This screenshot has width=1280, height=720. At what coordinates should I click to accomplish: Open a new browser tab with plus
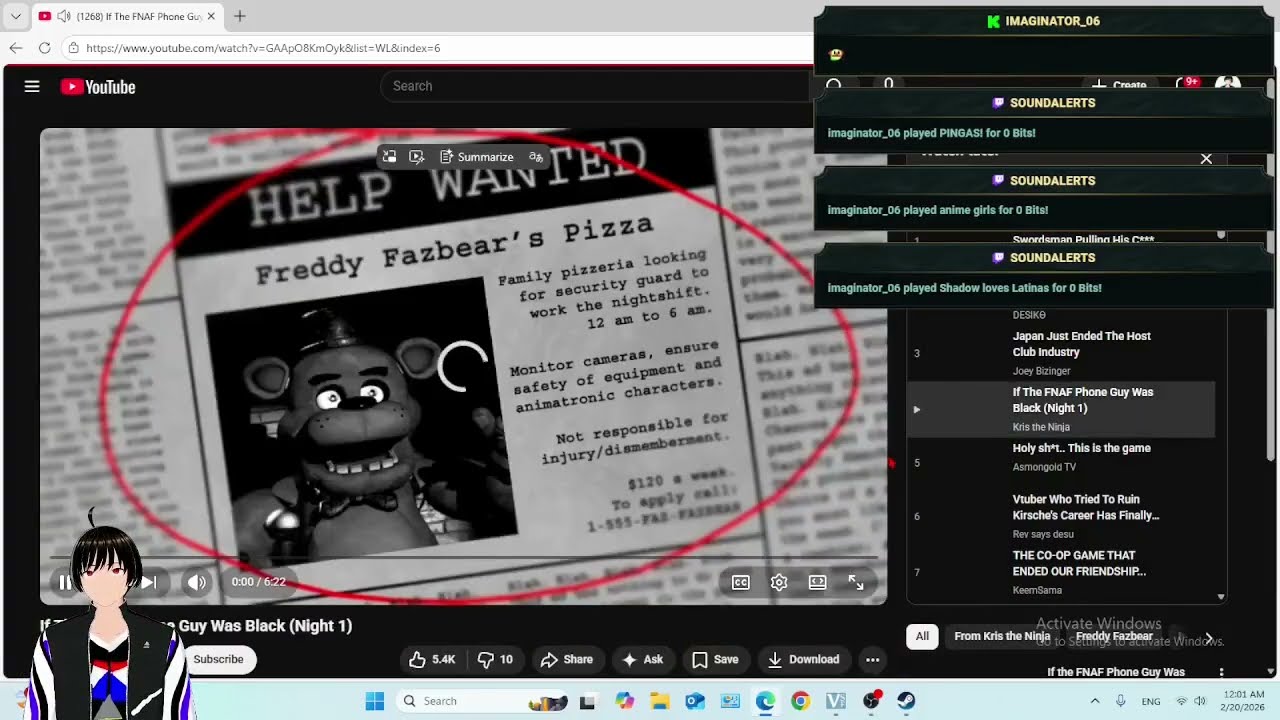tap(240, 16)
